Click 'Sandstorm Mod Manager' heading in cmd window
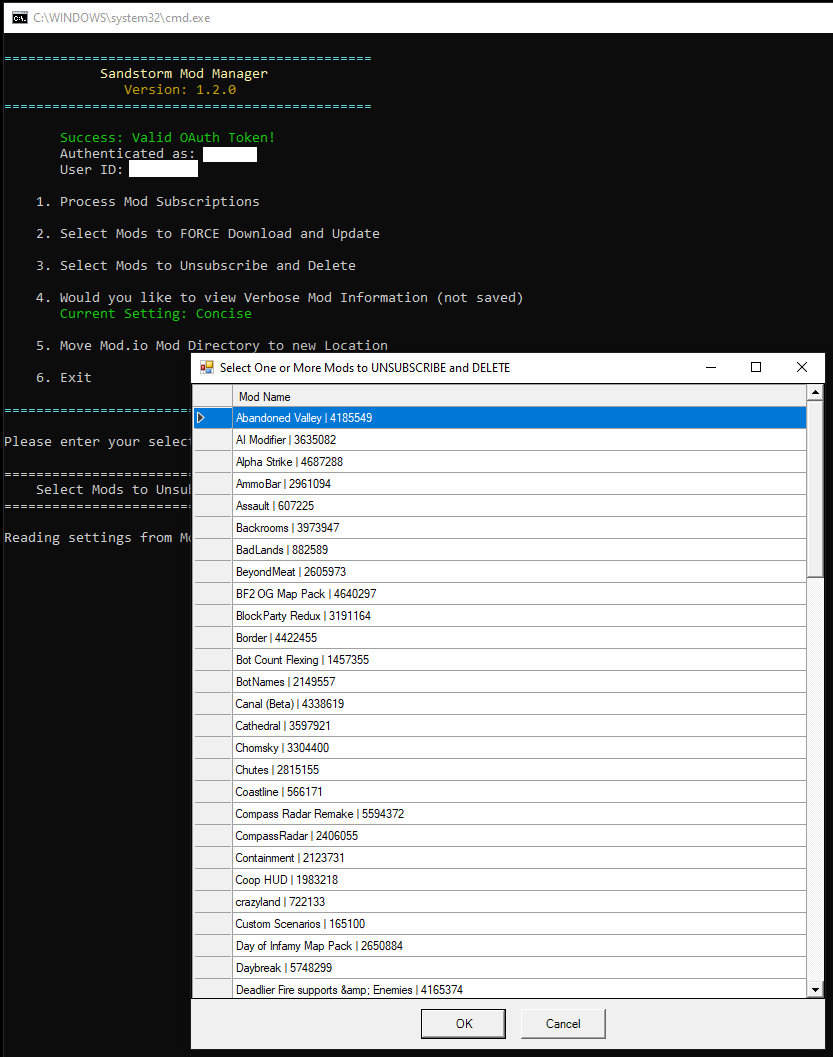This screenshot has width=833, height=1057. 183,73
